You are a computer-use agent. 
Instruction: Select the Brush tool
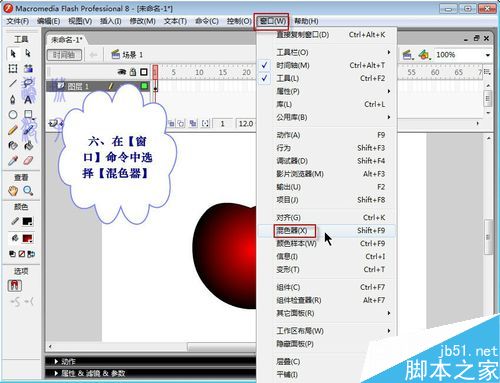[x=28, y=130]
